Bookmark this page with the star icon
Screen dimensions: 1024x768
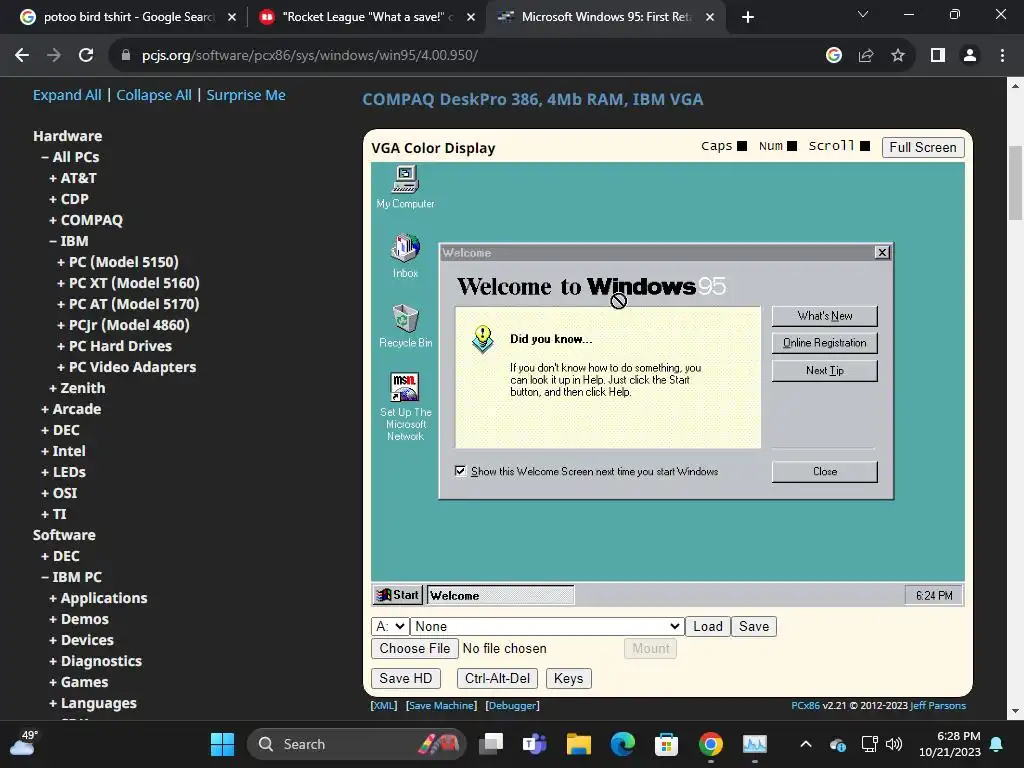click(898, 56)
